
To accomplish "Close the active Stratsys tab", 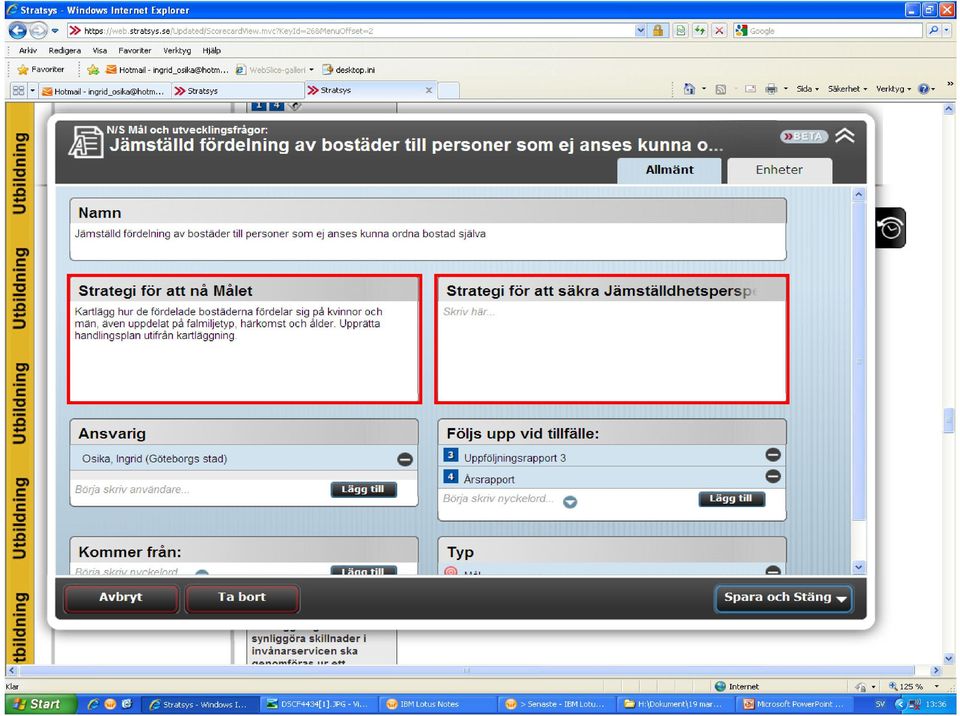I will tap(429, 90).
